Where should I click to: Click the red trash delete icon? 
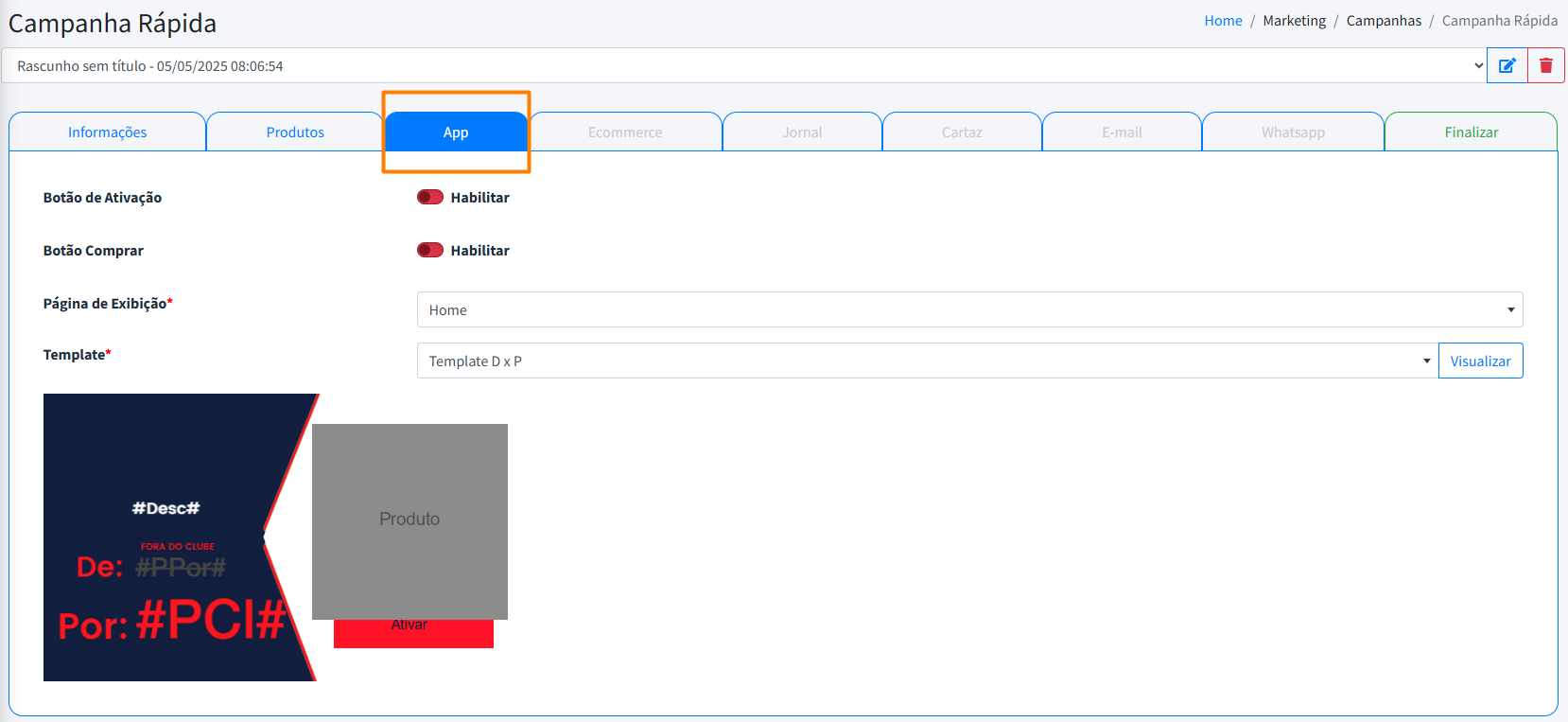tap(1546, 65)
